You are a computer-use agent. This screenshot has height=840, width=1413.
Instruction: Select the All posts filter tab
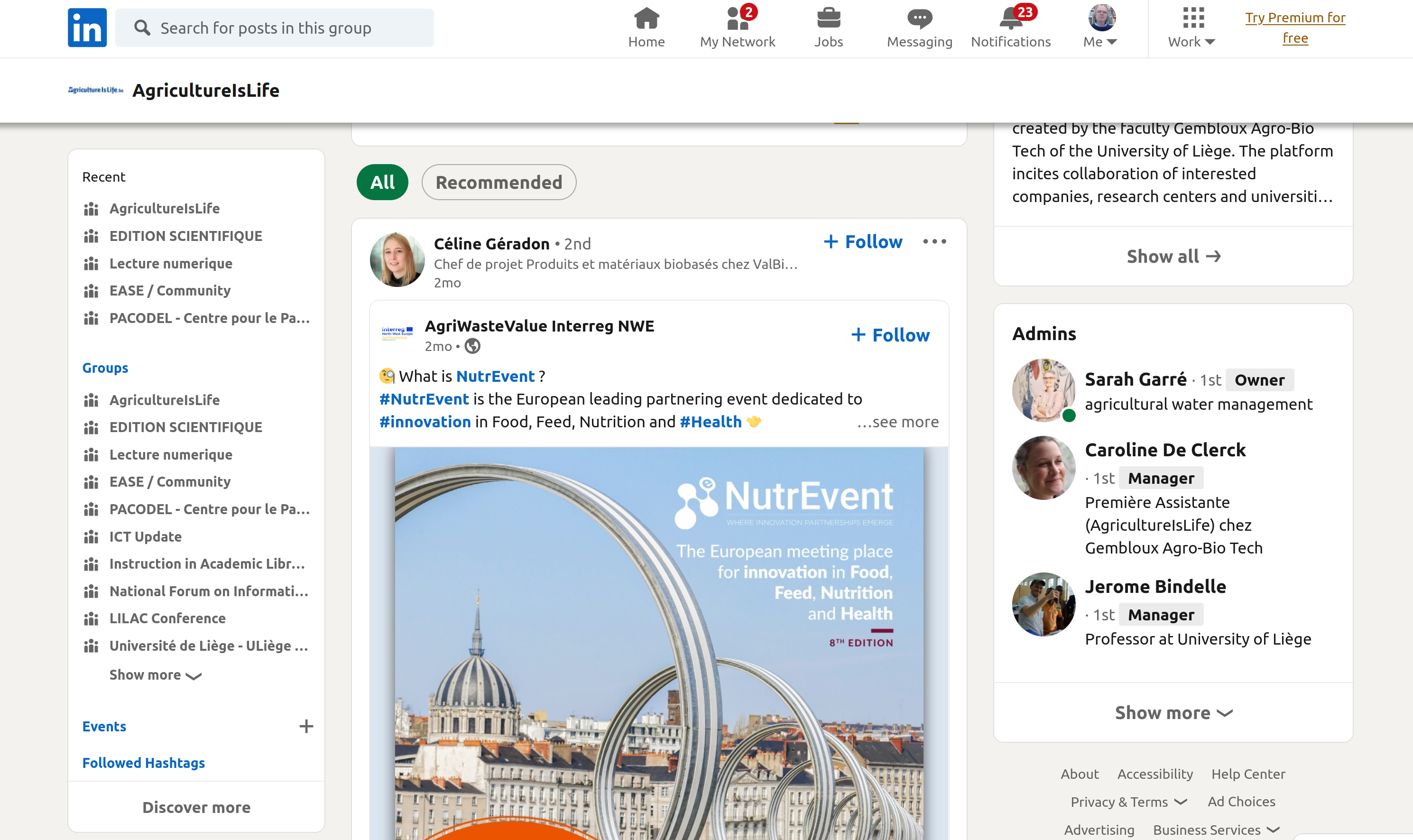click(383, 182)
